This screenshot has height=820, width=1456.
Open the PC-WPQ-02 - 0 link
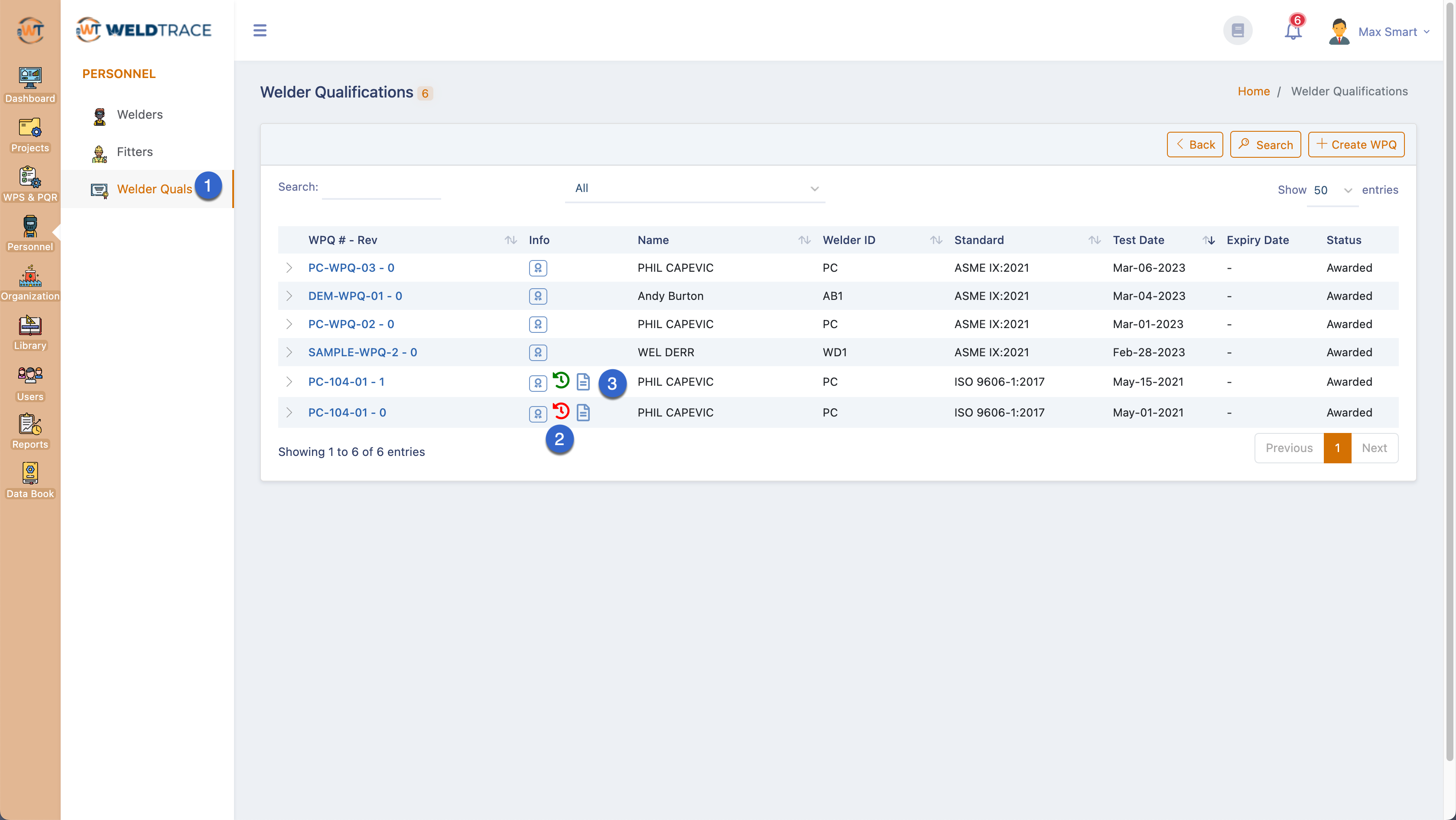(351, 324)
